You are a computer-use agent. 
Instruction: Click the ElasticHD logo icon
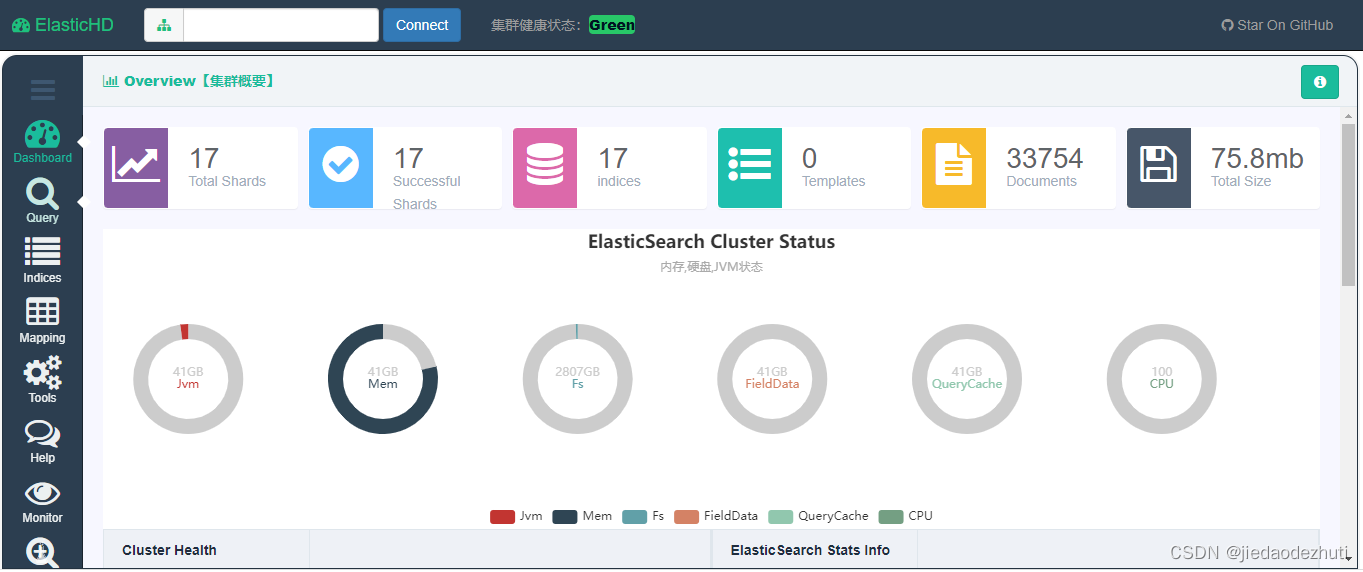click(x=21, y=25)
